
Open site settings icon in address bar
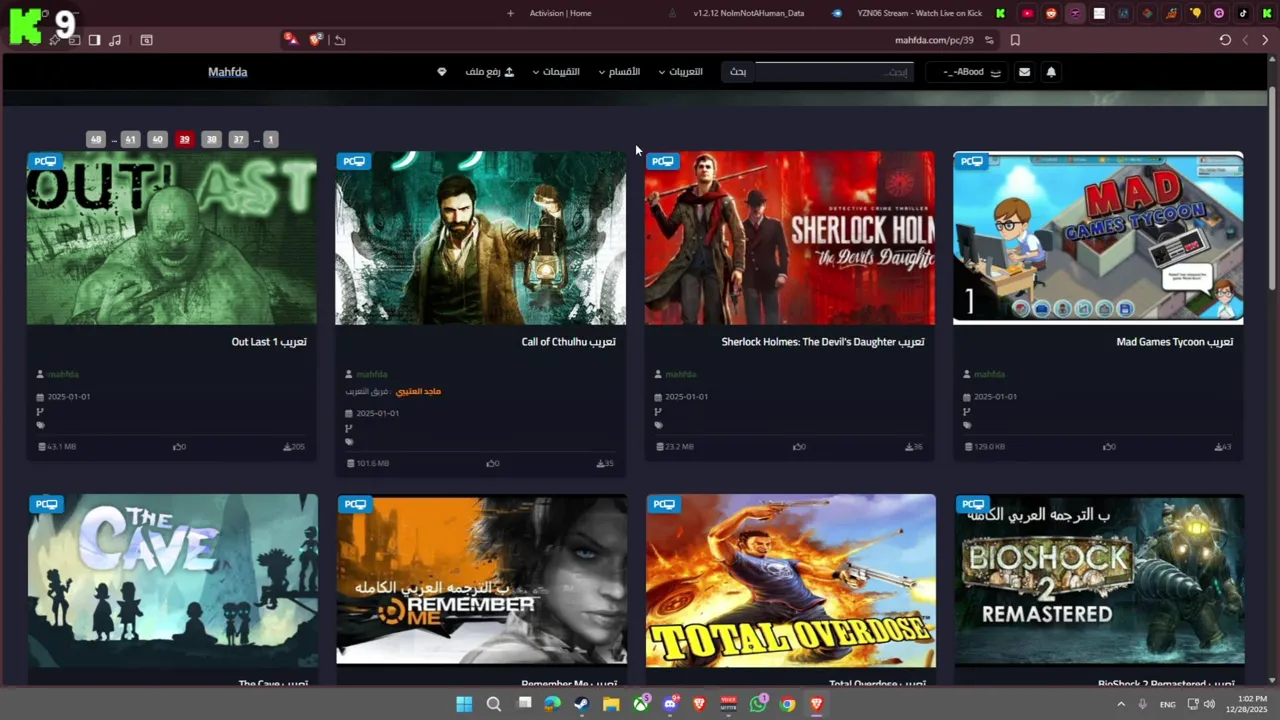click(x=989, y=40)
